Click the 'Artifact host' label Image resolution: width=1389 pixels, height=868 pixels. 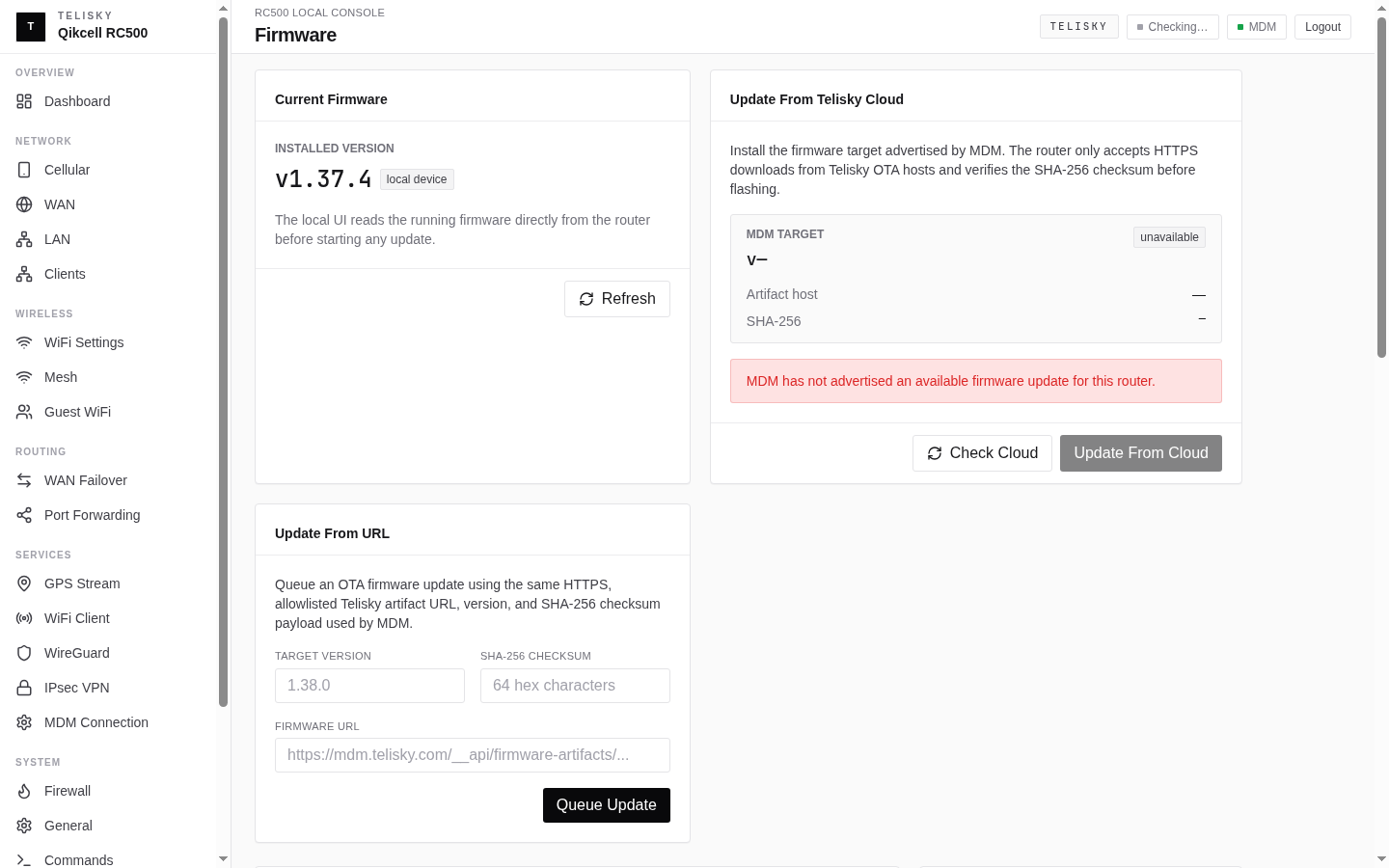coord(781,294)
